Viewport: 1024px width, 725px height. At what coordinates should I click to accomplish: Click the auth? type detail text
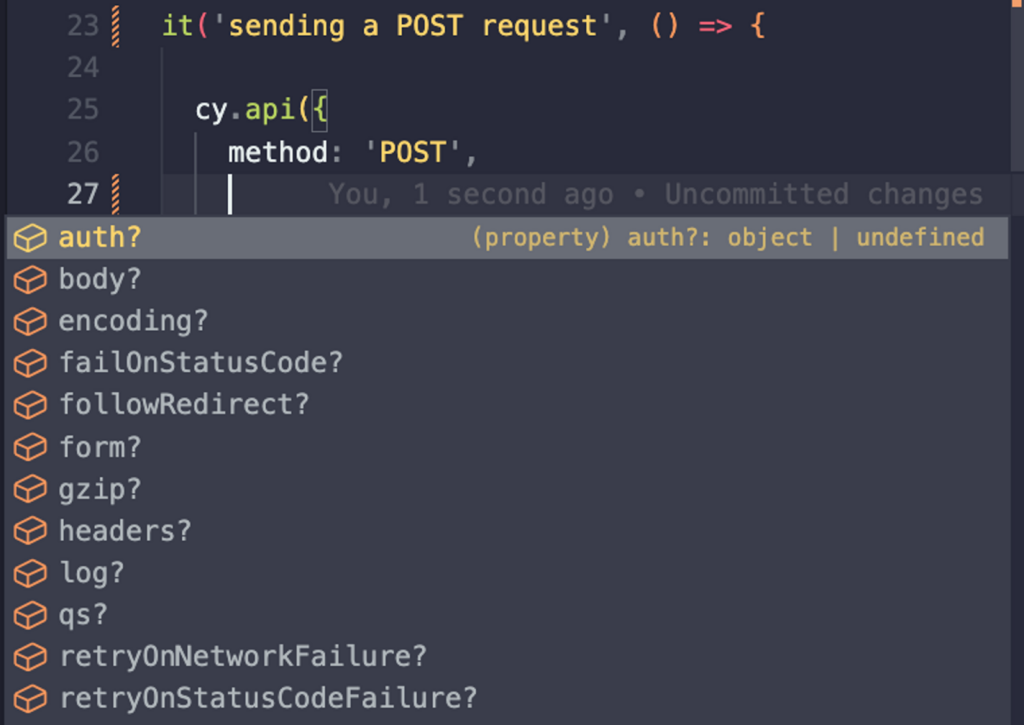pos(728,238)
